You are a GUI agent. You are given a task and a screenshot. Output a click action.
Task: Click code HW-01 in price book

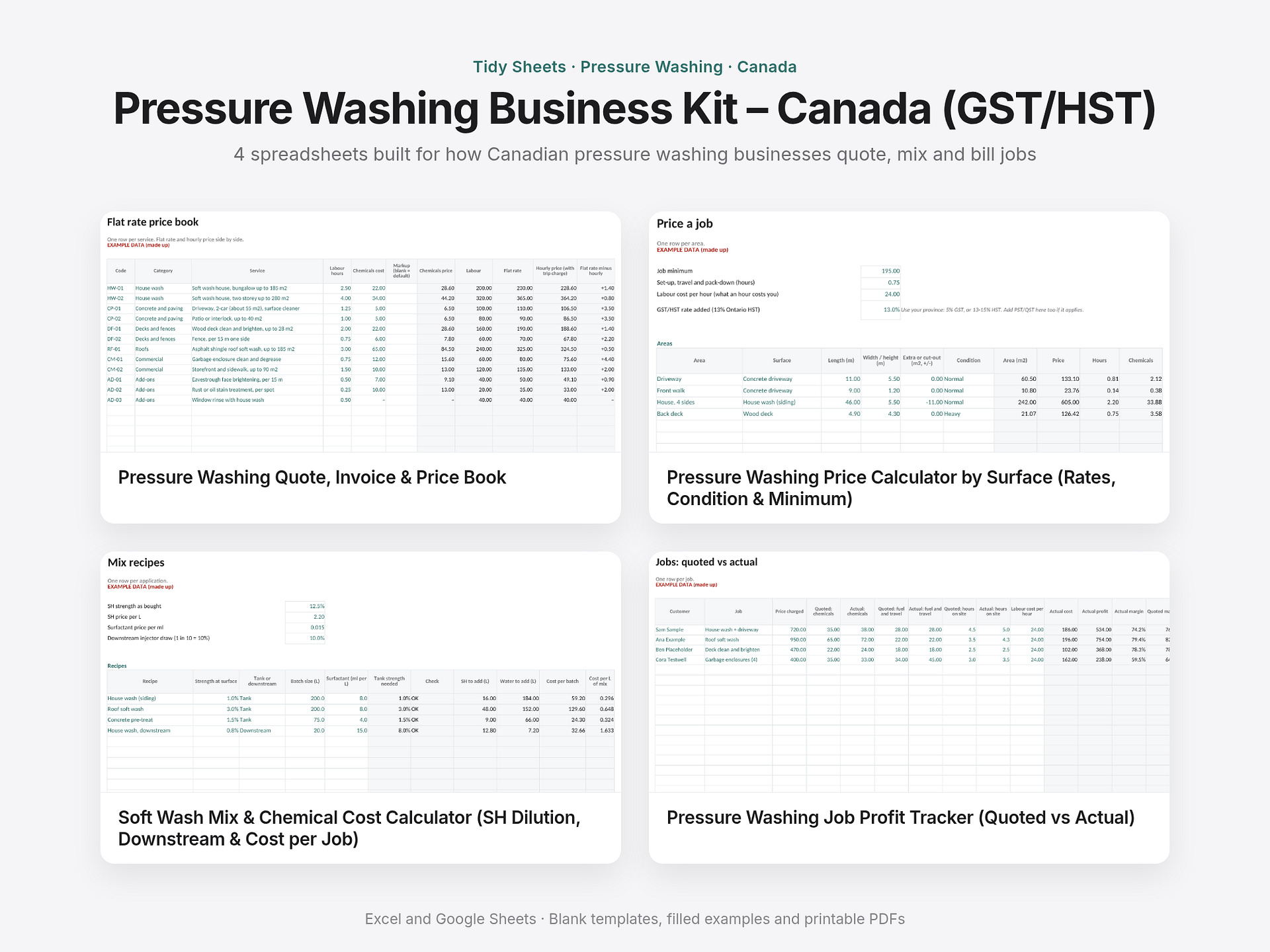point(115,288)
